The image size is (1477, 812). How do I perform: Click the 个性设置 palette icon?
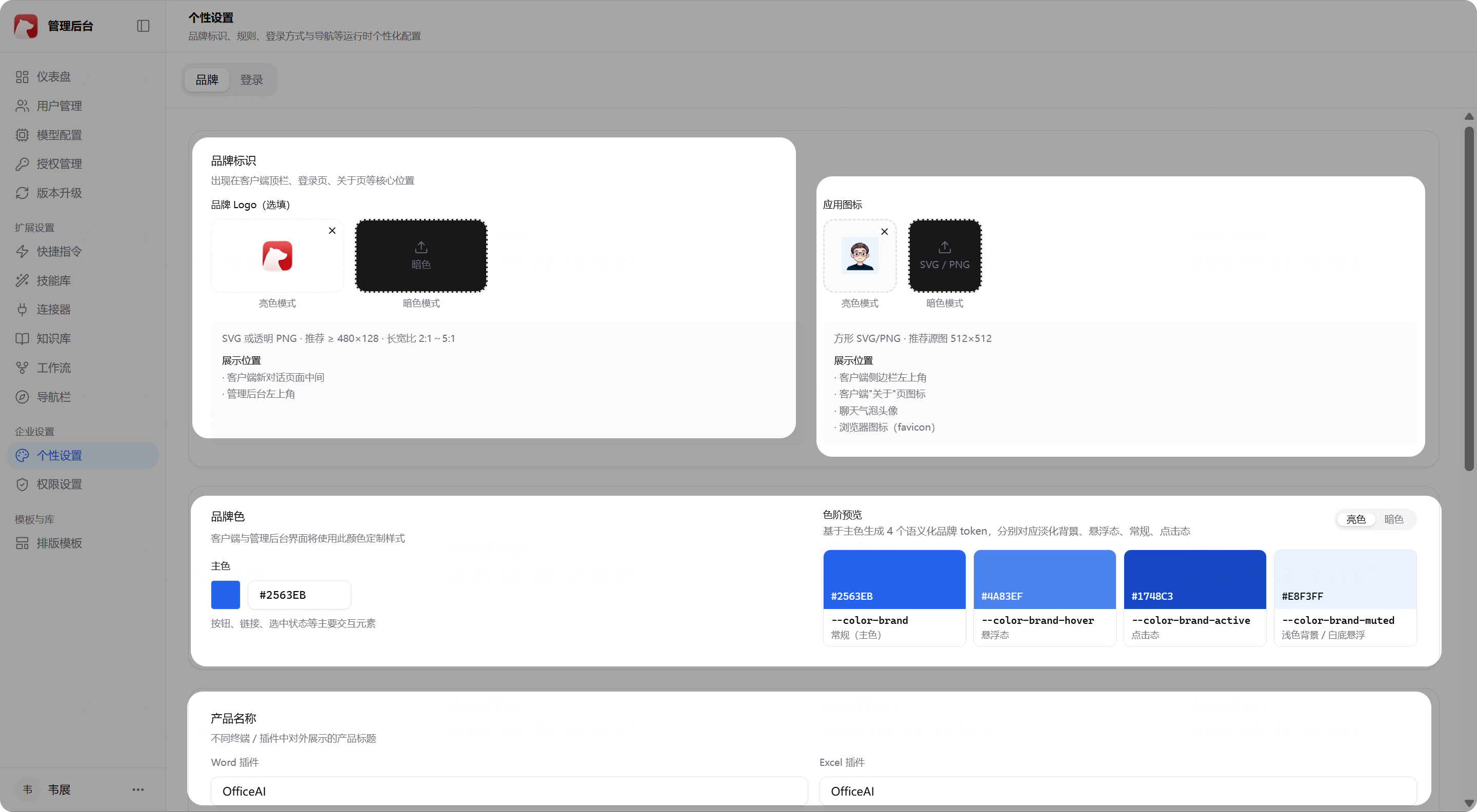(22, 456)
